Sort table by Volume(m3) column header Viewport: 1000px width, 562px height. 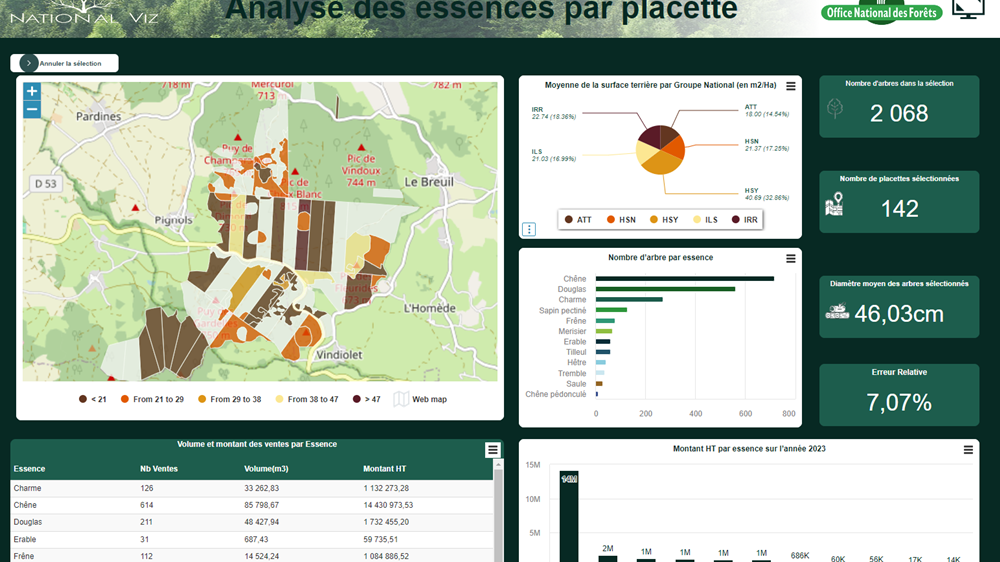tap(265, 468)
